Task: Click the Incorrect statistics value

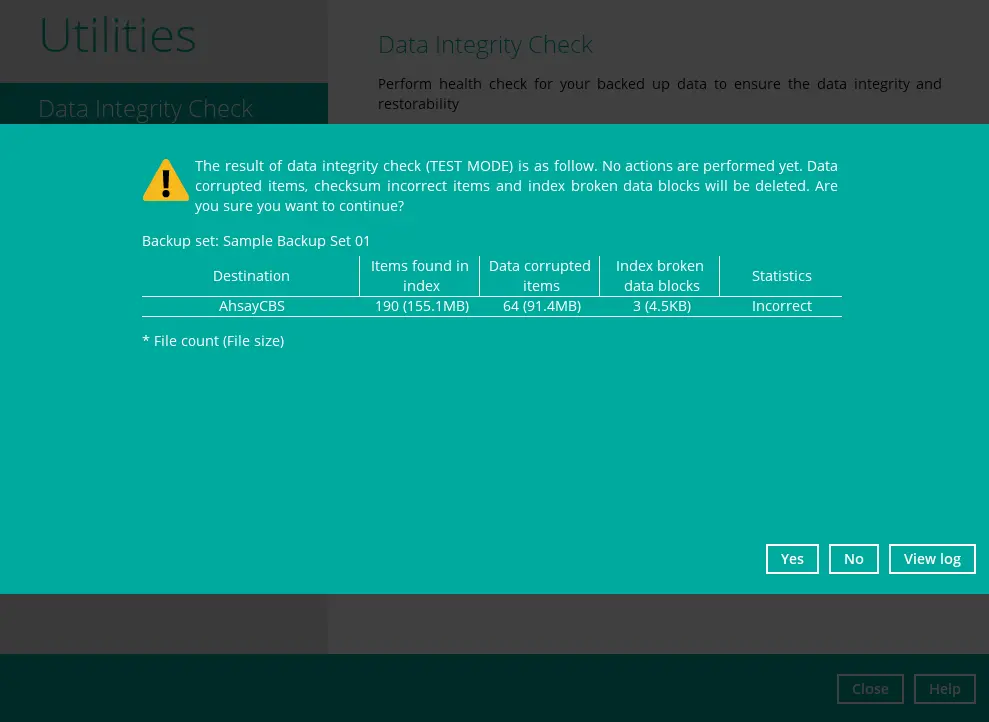Action: tap(781, 306)
